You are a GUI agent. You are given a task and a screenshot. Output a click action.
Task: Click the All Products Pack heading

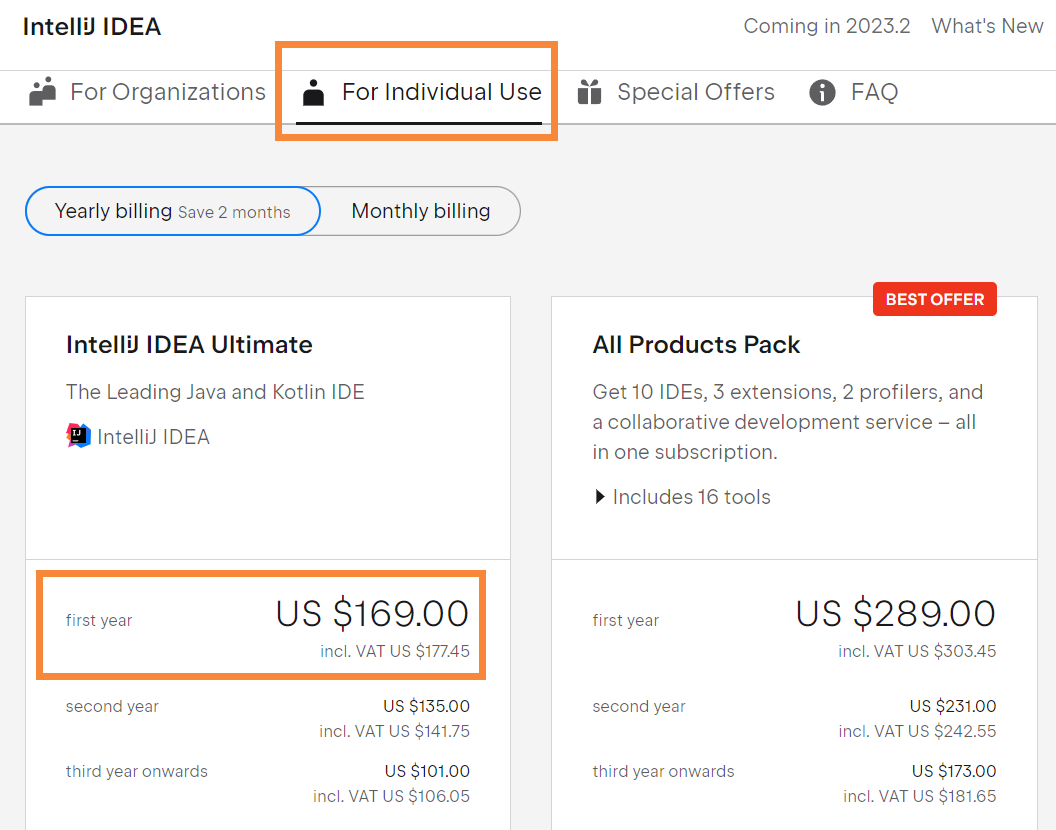(696, 345)
